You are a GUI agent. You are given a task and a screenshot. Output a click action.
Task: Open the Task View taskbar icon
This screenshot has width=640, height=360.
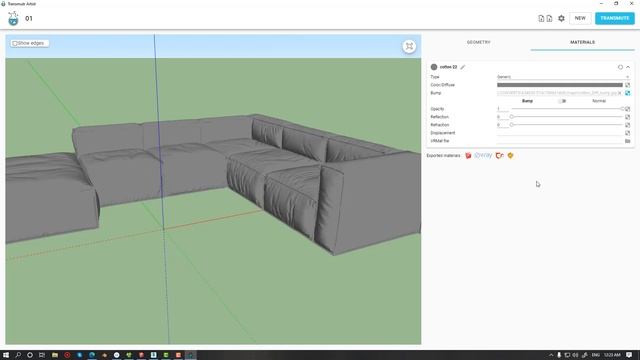(x=42, y=355)
